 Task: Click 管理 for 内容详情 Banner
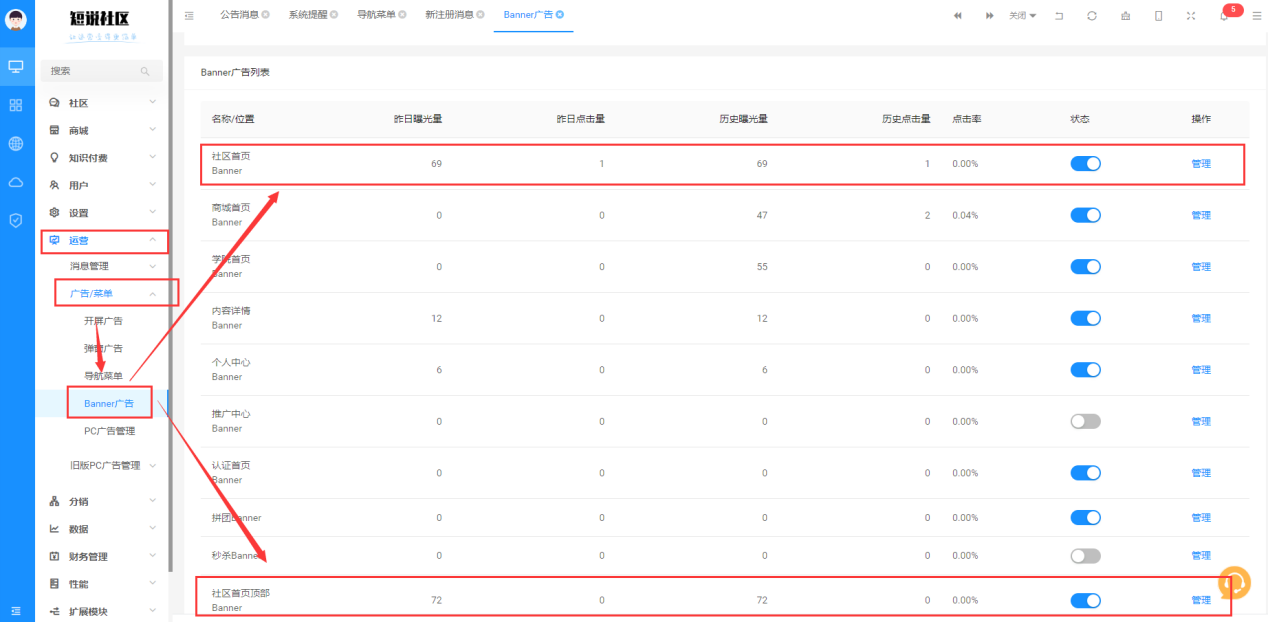pyautogui.click(x=1201, y=318)
